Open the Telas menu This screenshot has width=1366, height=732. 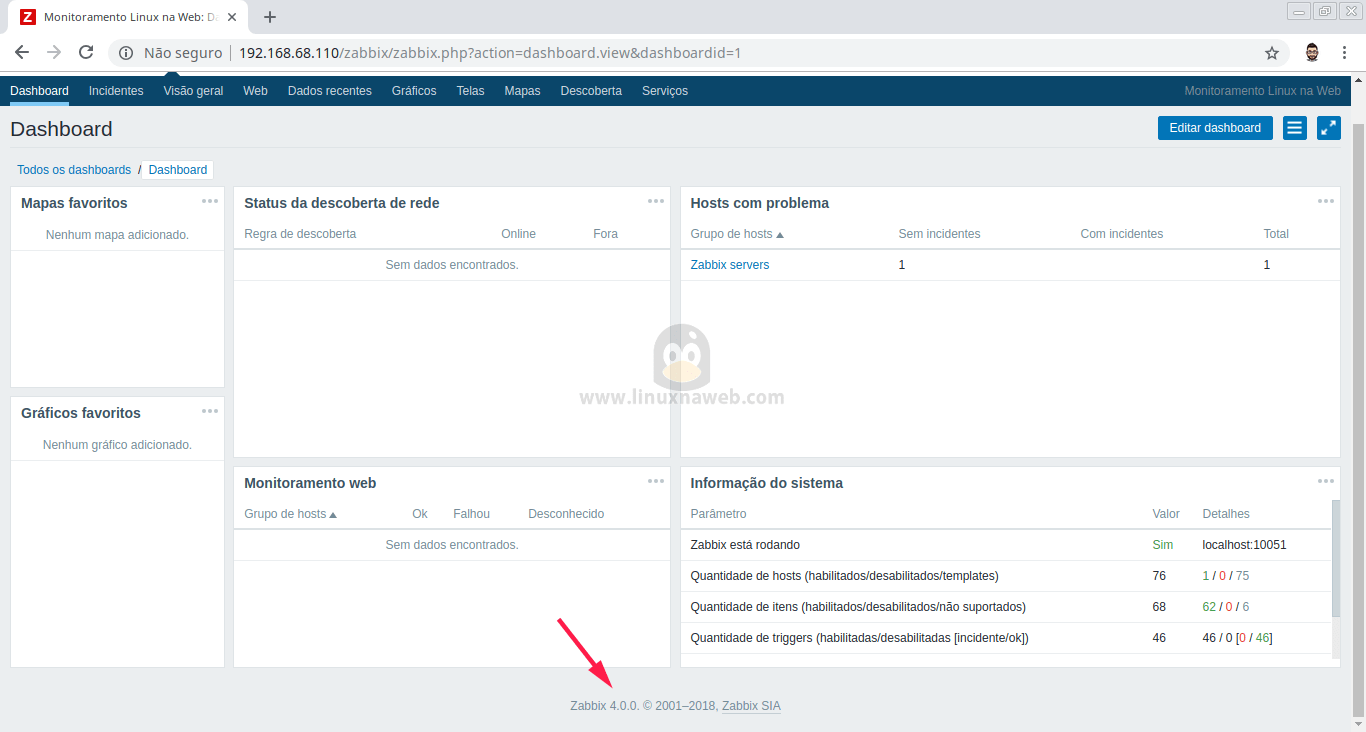470,91
